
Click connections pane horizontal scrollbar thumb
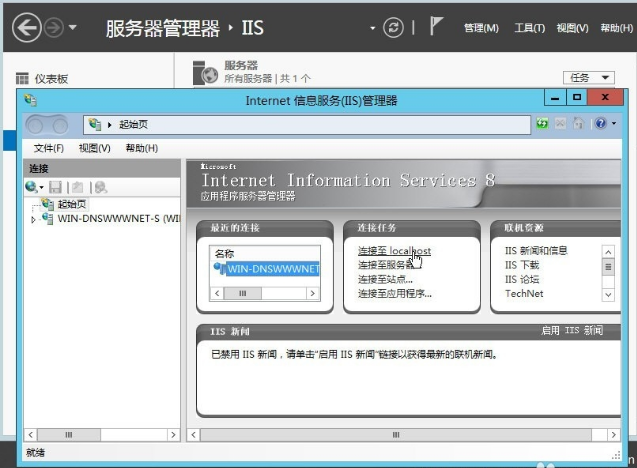[69, 435]
